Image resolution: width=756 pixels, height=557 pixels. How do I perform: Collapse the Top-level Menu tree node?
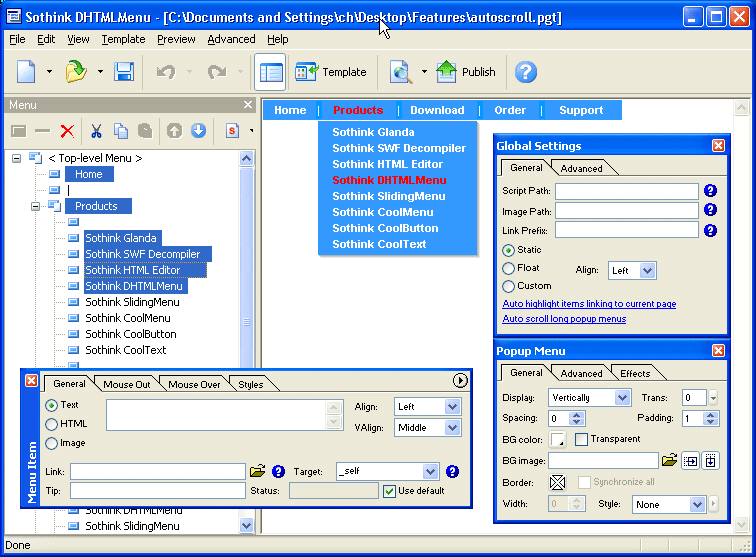tap(16, 158)
